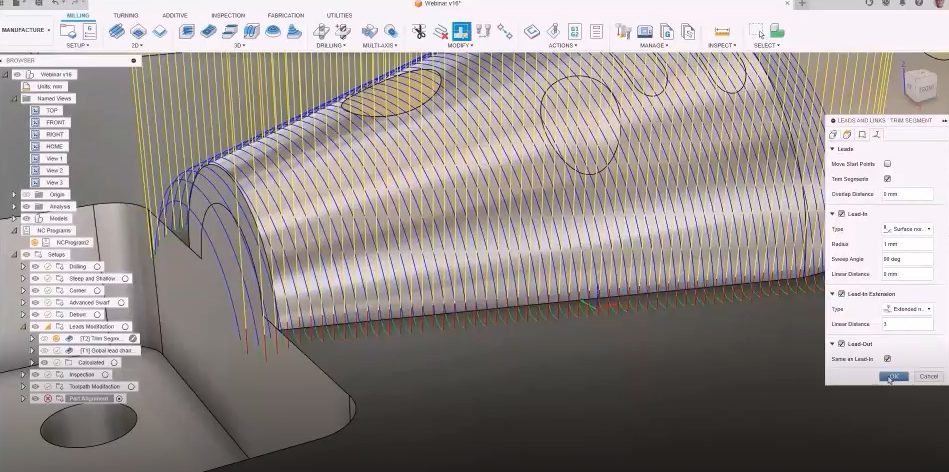The height and width of the screenshot is (472, 949).
Task: Open the Tool Library icon
Action: pyautogui.click(x=623, y=31)
